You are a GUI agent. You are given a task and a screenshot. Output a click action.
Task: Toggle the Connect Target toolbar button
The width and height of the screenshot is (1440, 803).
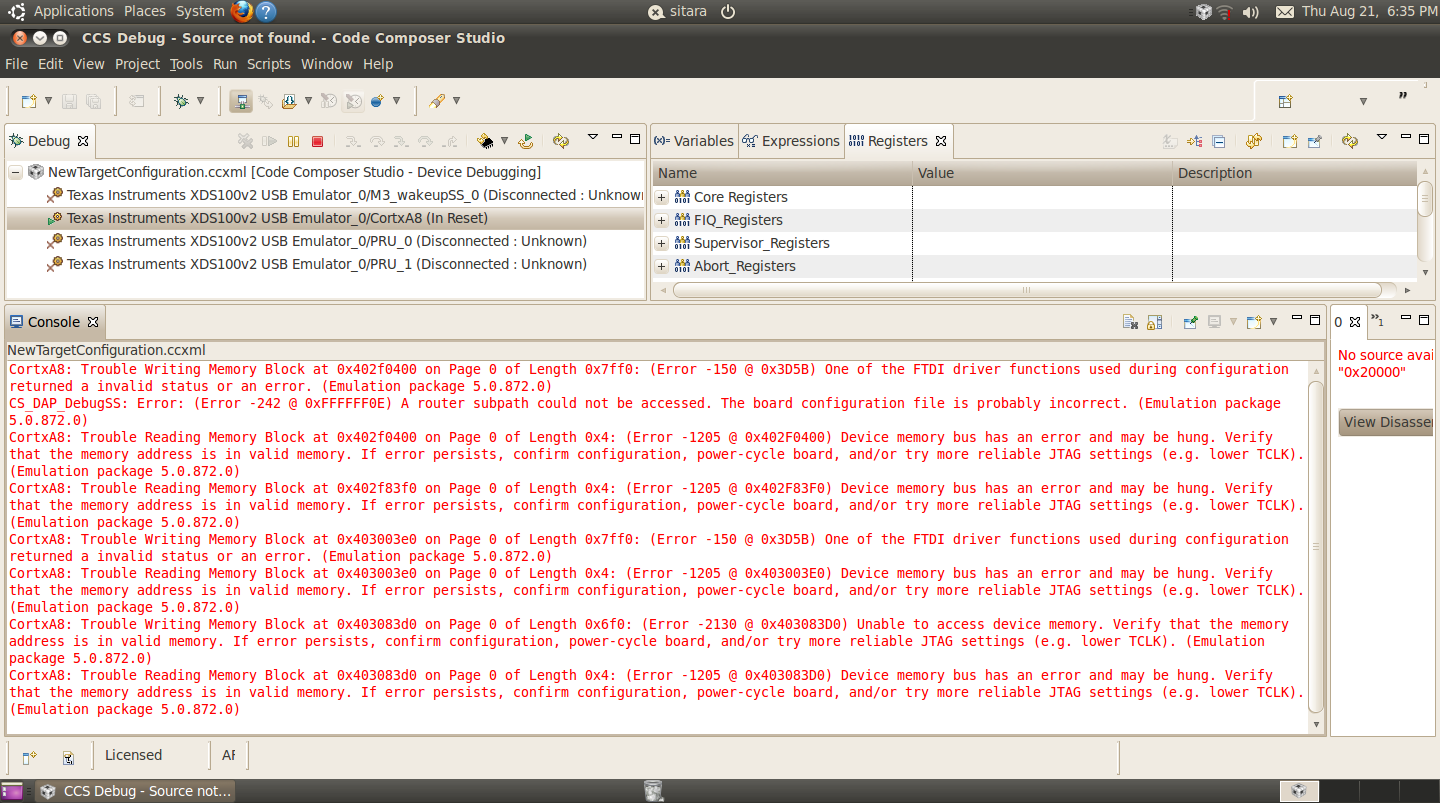[x=241, y=101]
